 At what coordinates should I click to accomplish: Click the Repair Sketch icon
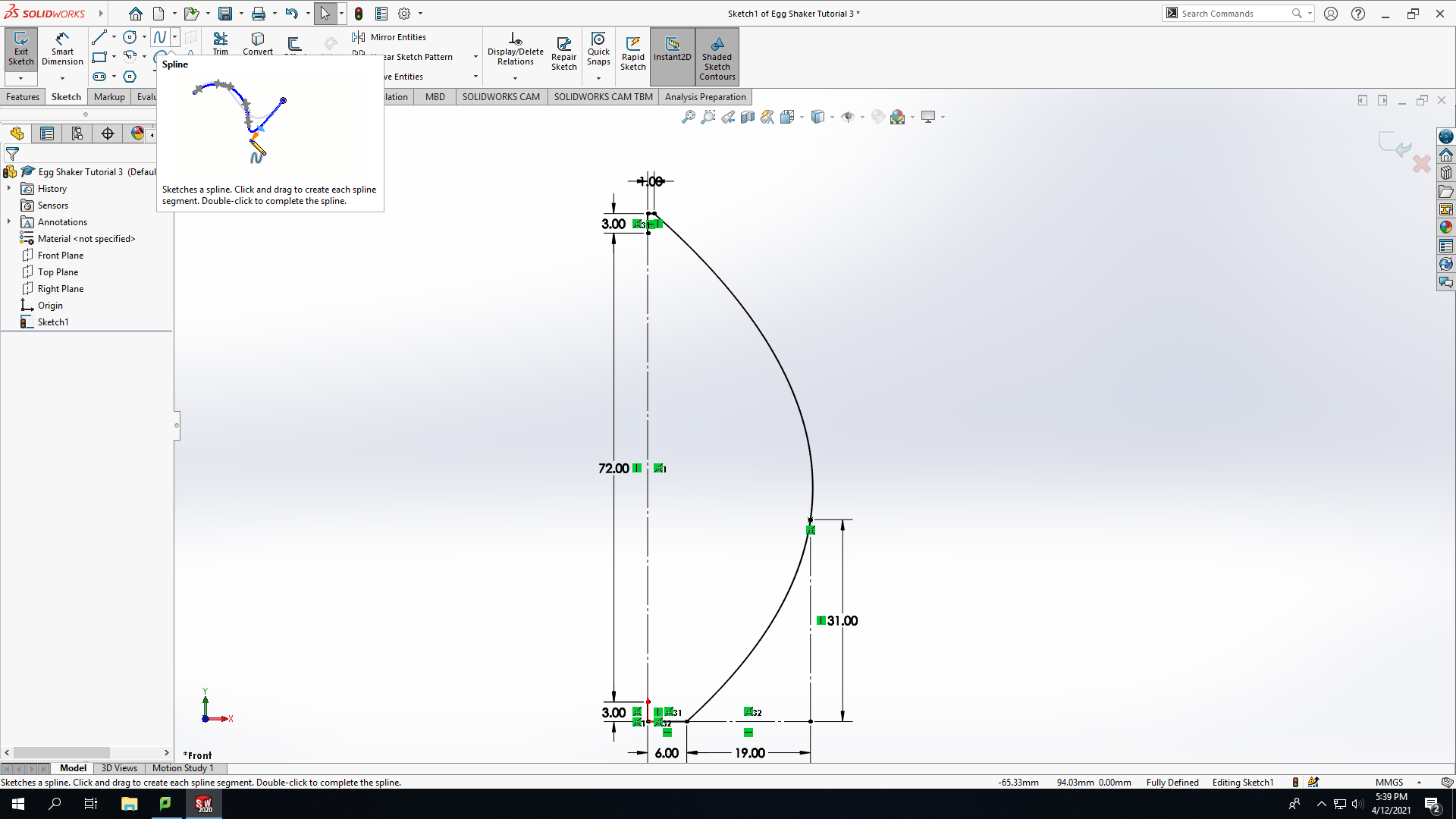(563, 53)
